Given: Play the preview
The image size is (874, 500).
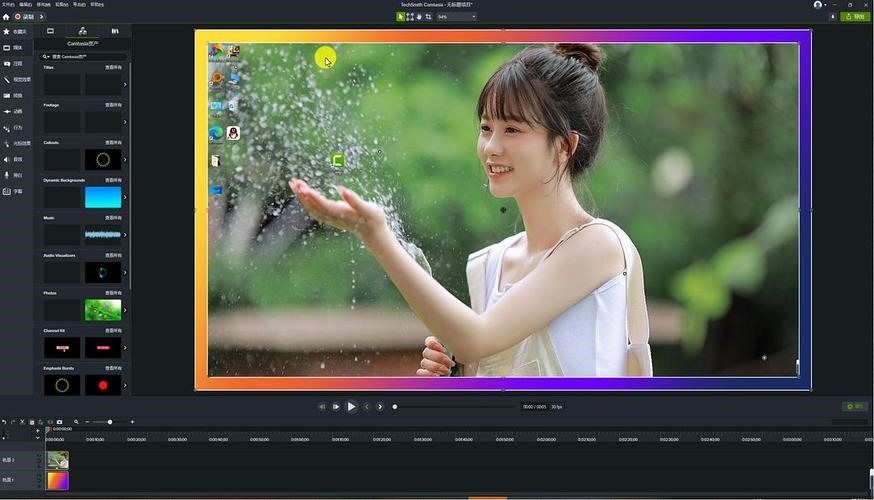Looking at the screenshot, I should (x=351, y=407).
